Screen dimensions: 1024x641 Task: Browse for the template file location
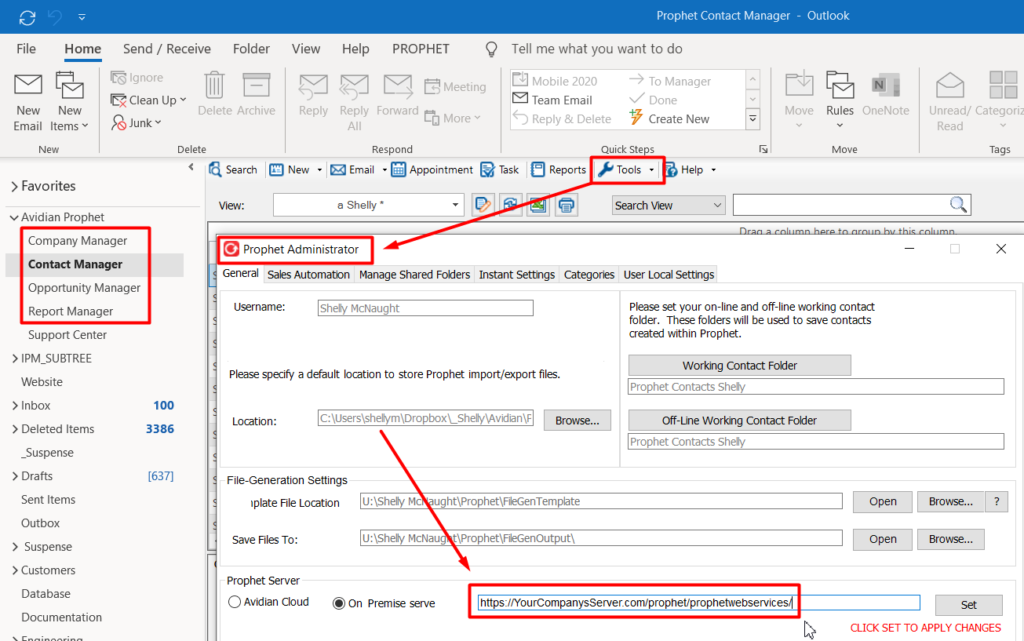pos(951,501)
